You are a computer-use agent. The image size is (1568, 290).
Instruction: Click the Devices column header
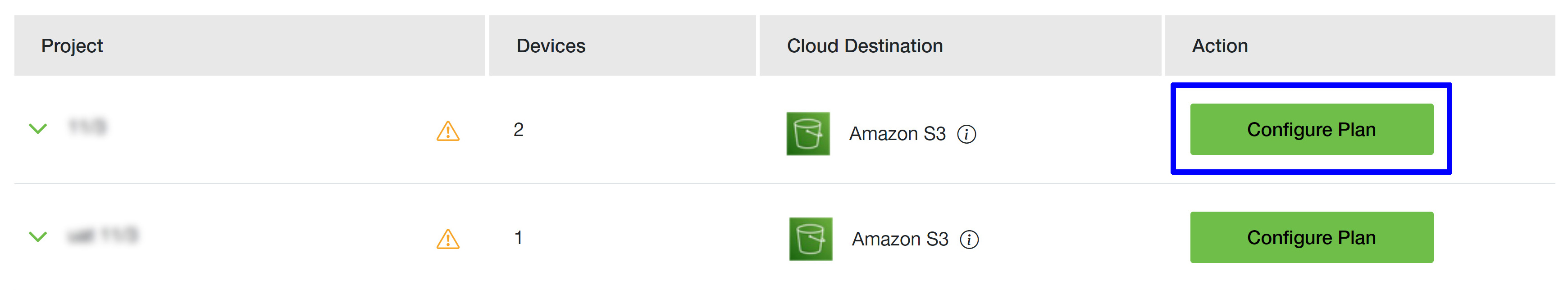551,45
